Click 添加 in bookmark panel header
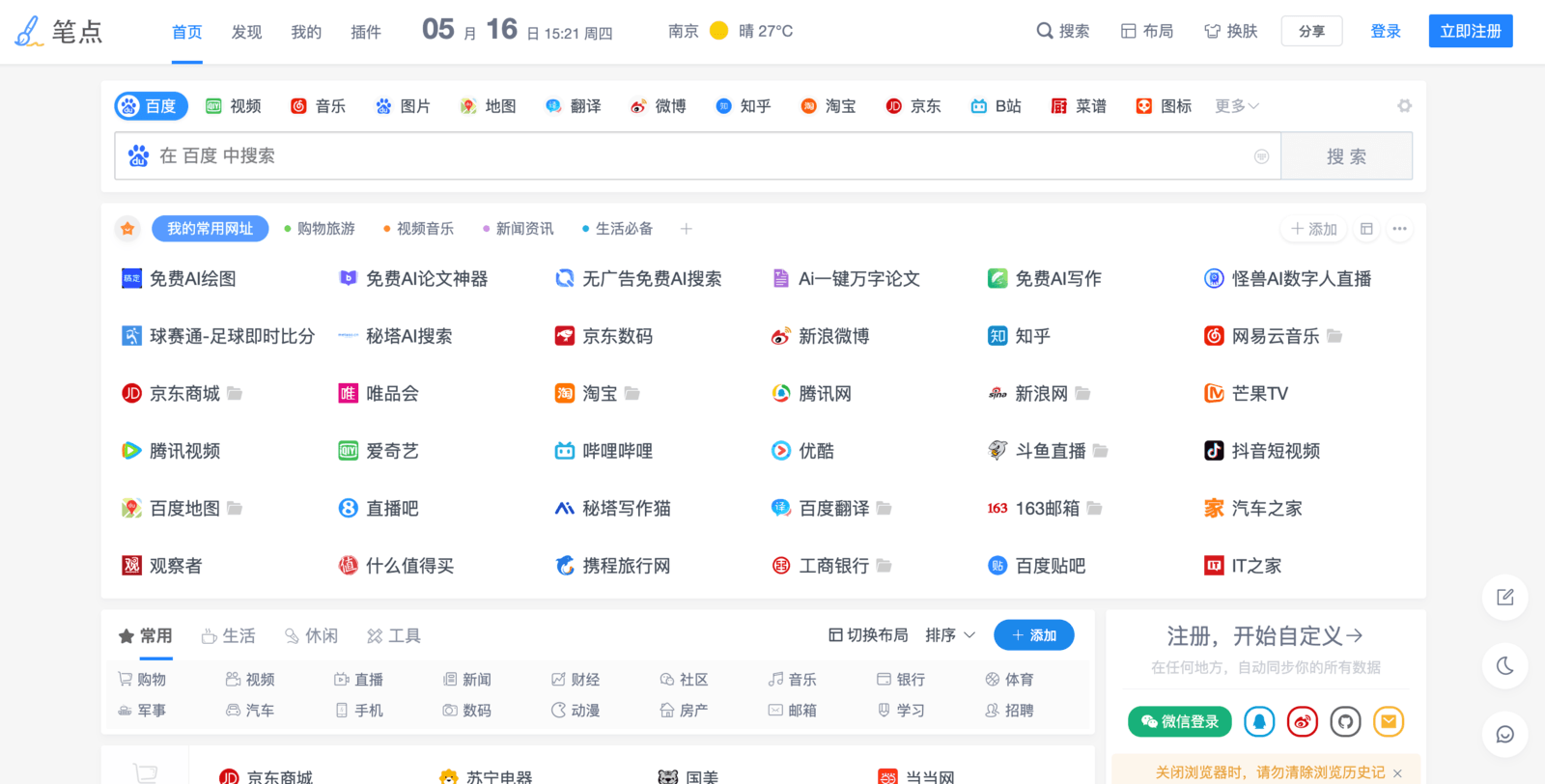The image size is (1545, 784). point(1314,229)
